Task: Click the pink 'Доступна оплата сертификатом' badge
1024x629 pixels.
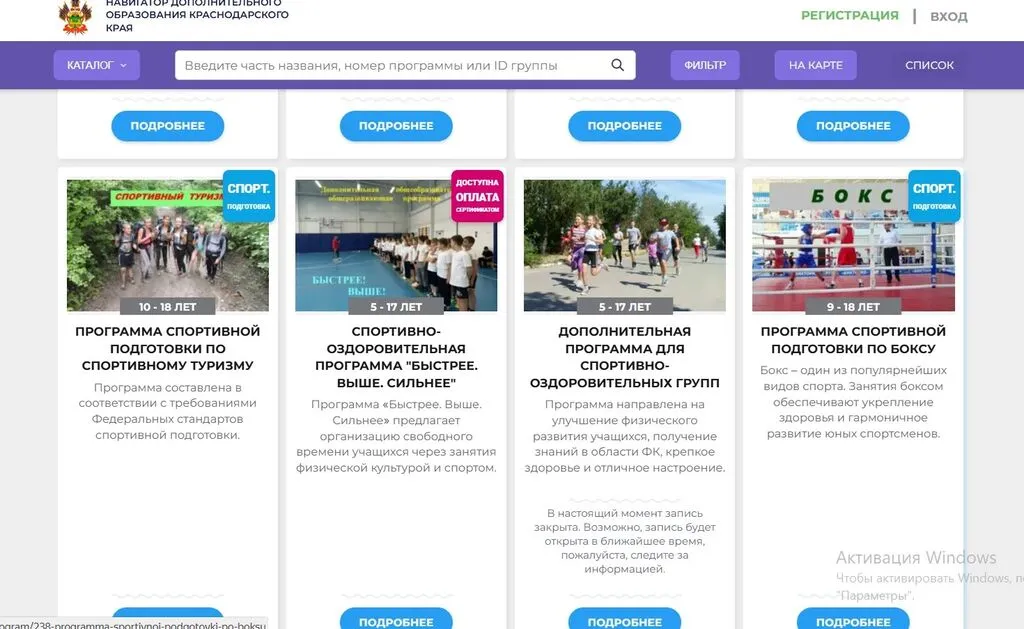Action: pyautogui.click(x=477, y=196)
